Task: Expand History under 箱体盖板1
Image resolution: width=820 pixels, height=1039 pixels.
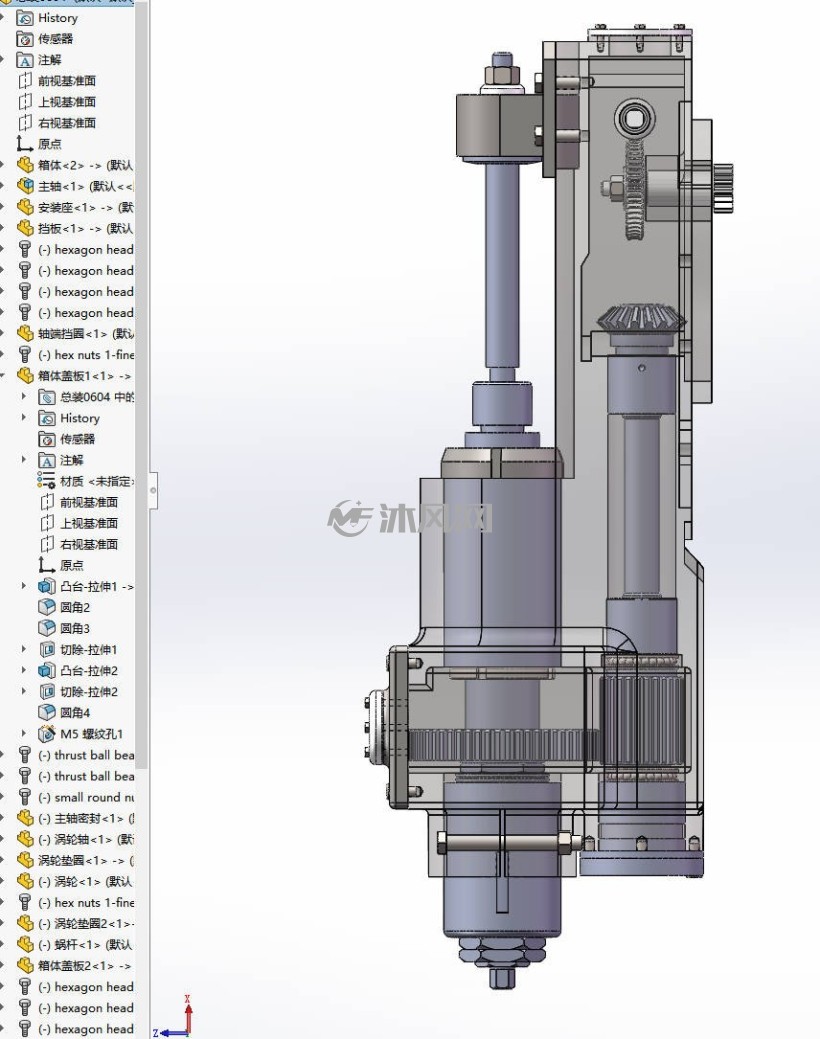Action: point(24,418)
